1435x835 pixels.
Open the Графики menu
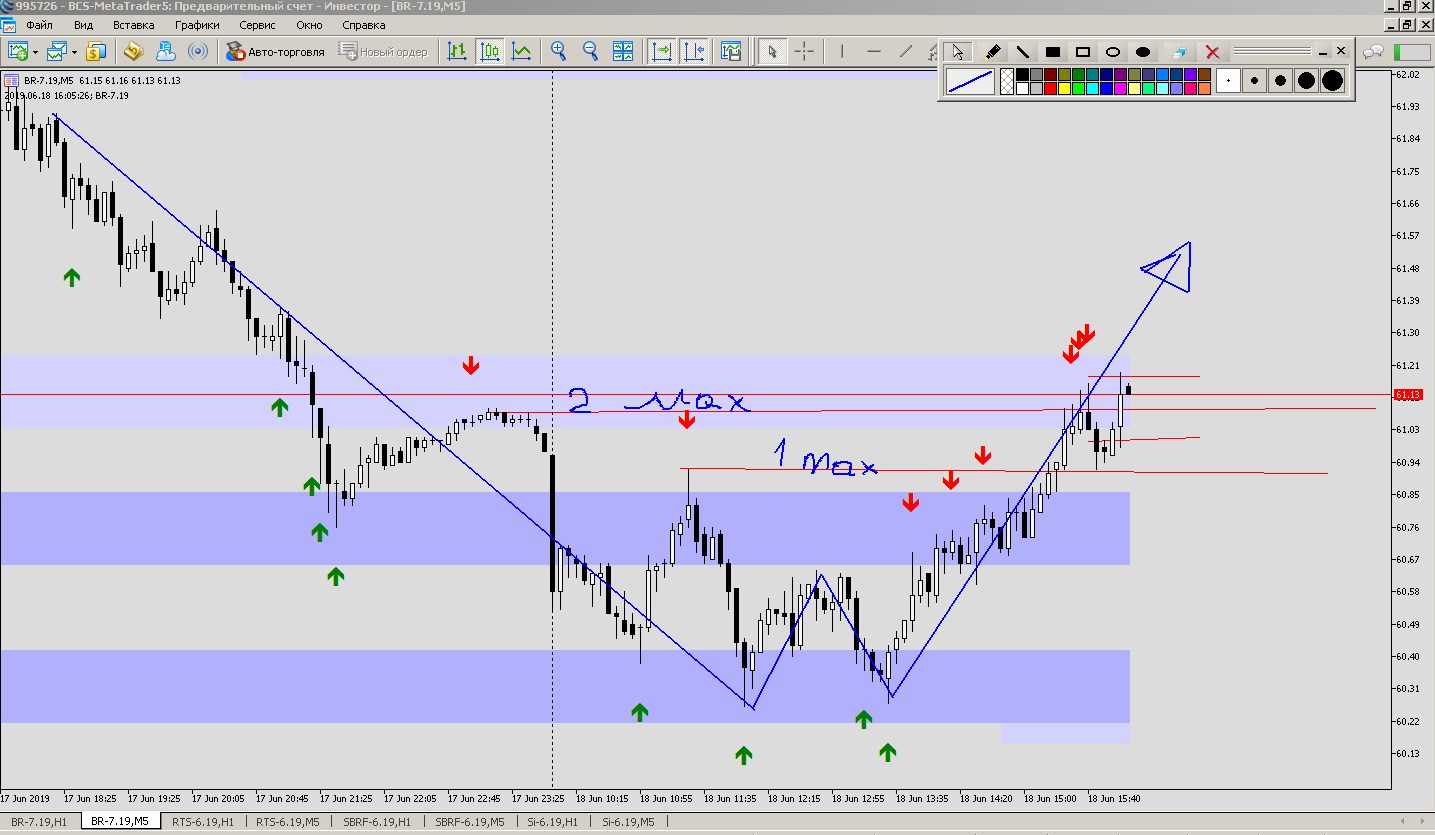[197, 25]
